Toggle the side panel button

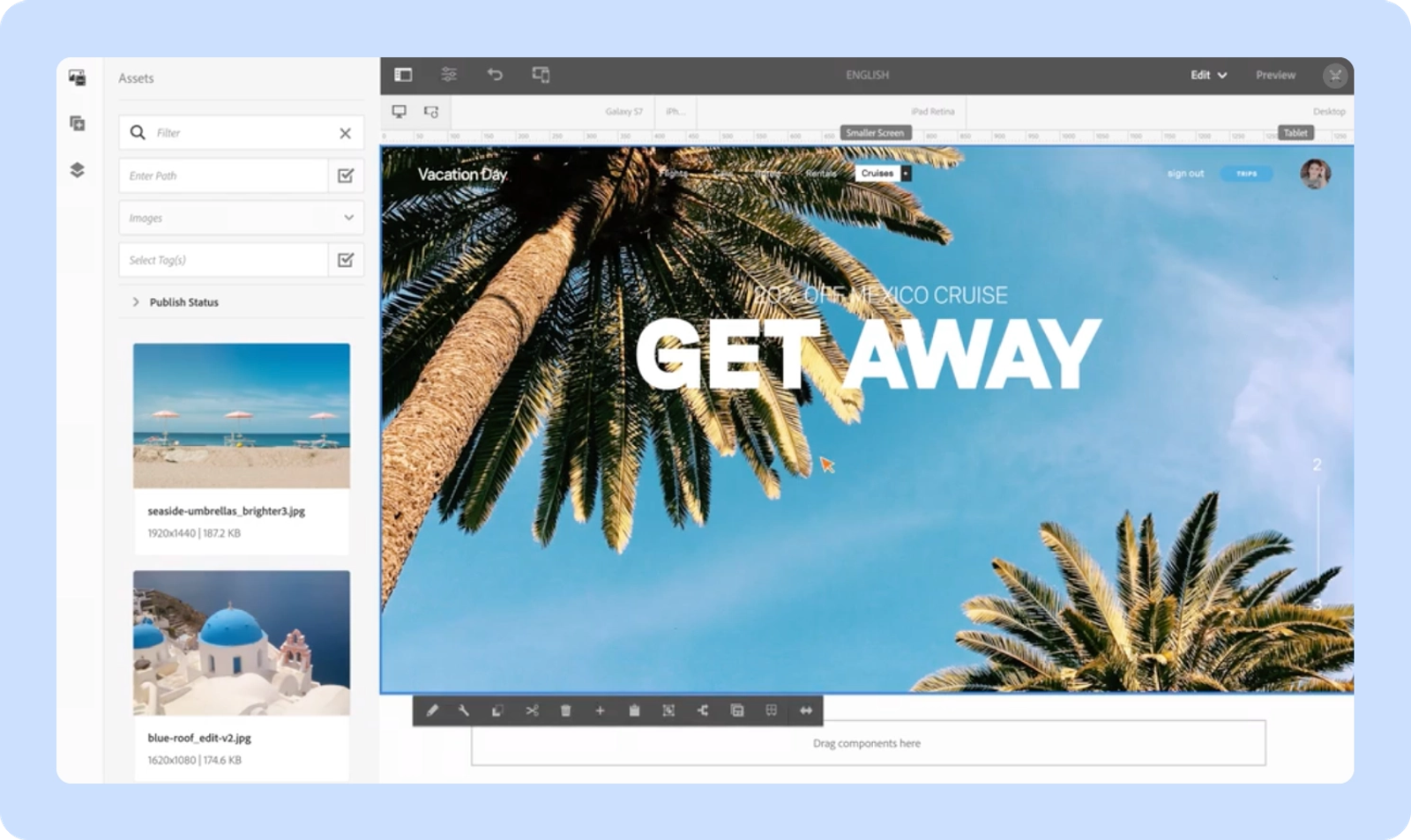pyautogui.click(x=403, y=75)
